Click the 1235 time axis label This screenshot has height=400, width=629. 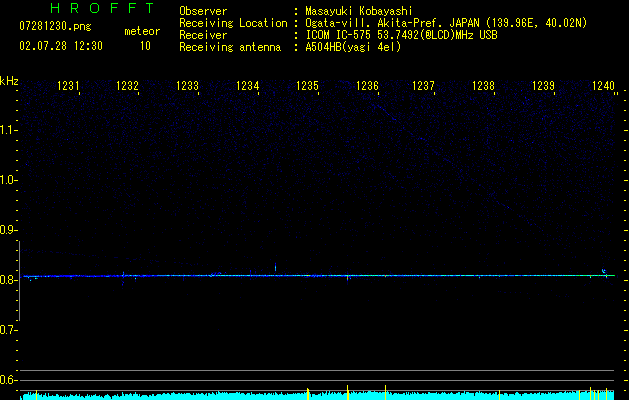pos(307,85)
